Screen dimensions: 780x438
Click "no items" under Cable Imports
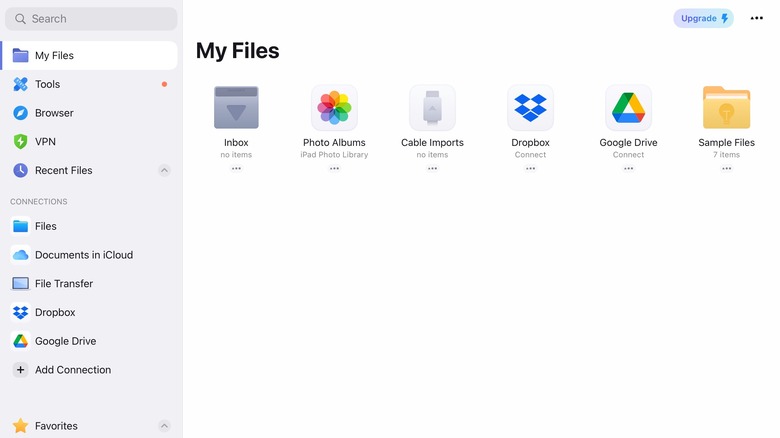tap(432, 155)
